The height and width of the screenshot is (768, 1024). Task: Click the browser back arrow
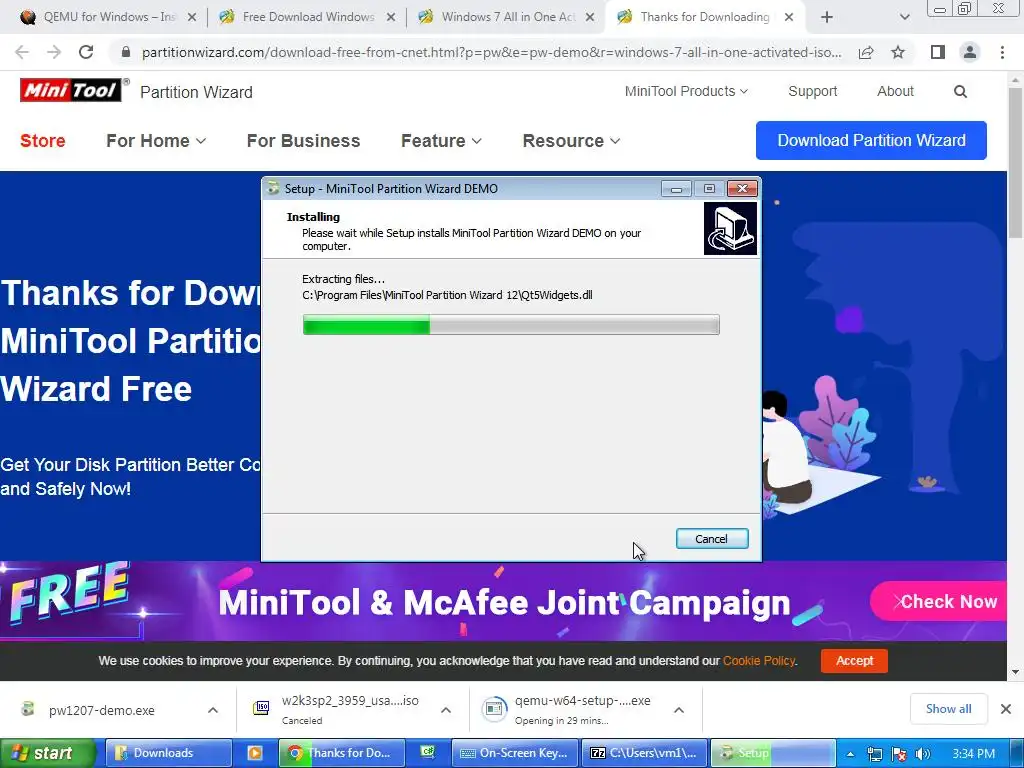click(x=22, y=52)
